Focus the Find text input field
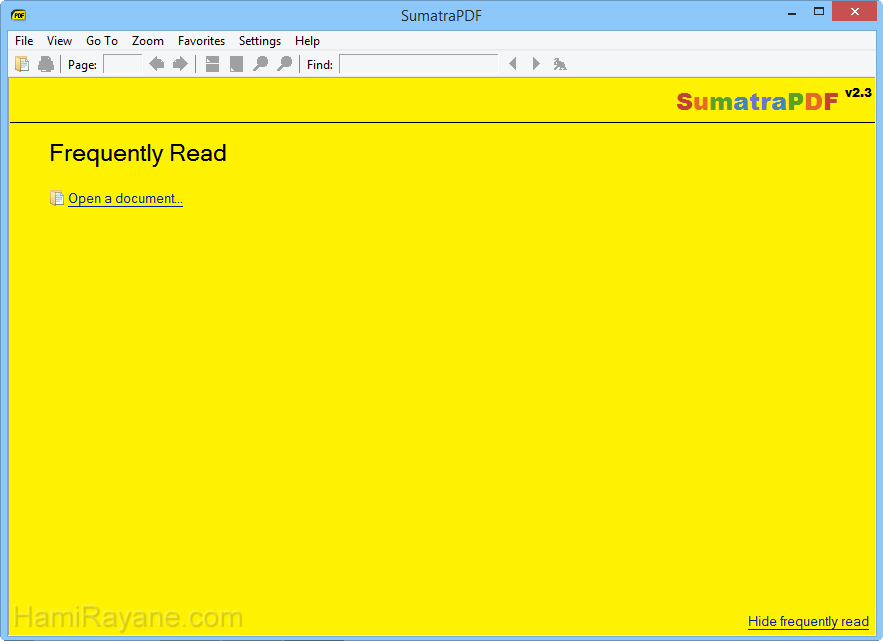This screenshot has width=883, height=641. tap(418, 64)
